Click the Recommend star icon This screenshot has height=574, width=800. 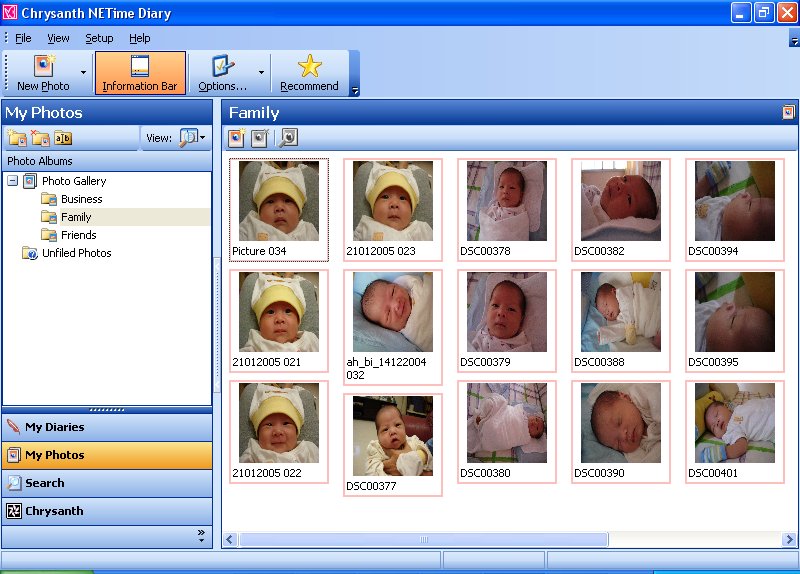pyautogui.click(x=310, y=66)
